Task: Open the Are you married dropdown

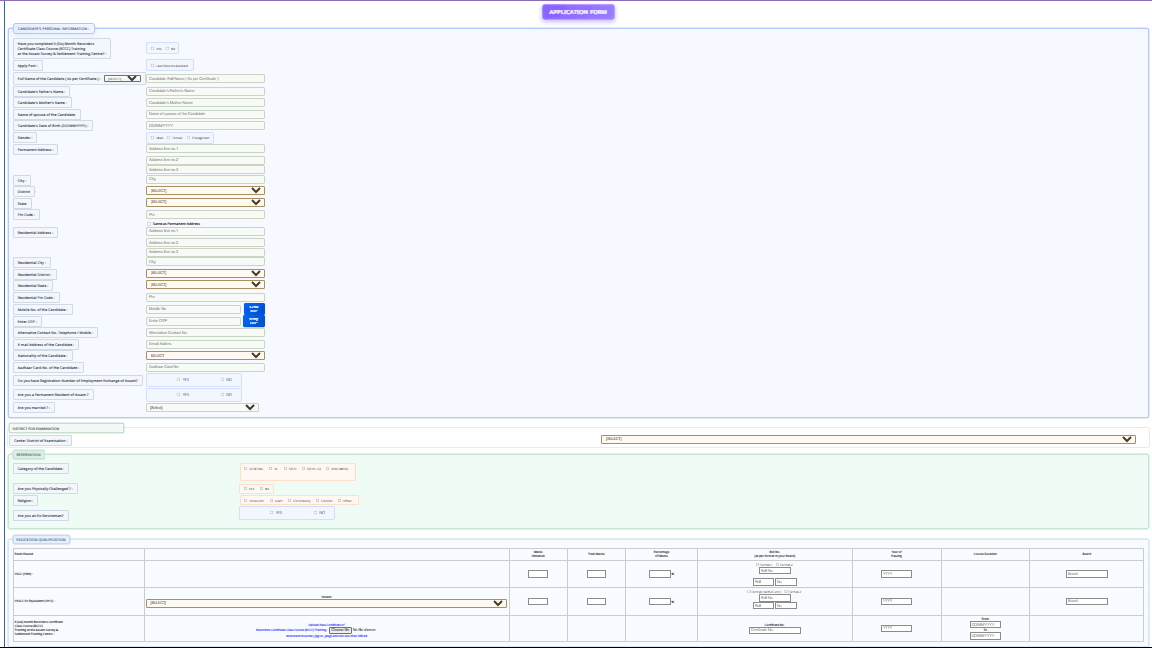Action: coord(201,407)
